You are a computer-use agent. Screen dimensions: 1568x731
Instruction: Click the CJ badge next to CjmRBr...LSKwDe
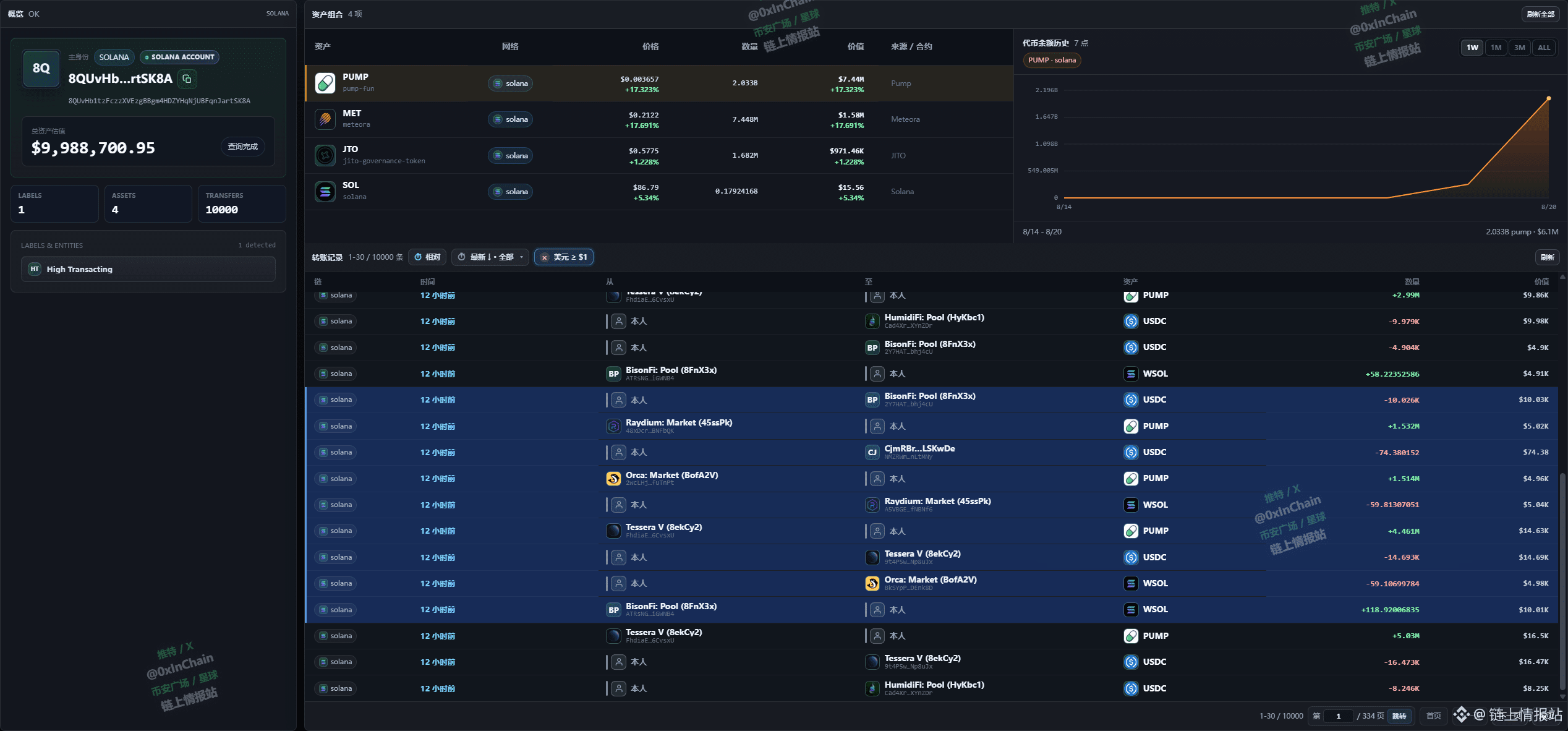point(872,452)
